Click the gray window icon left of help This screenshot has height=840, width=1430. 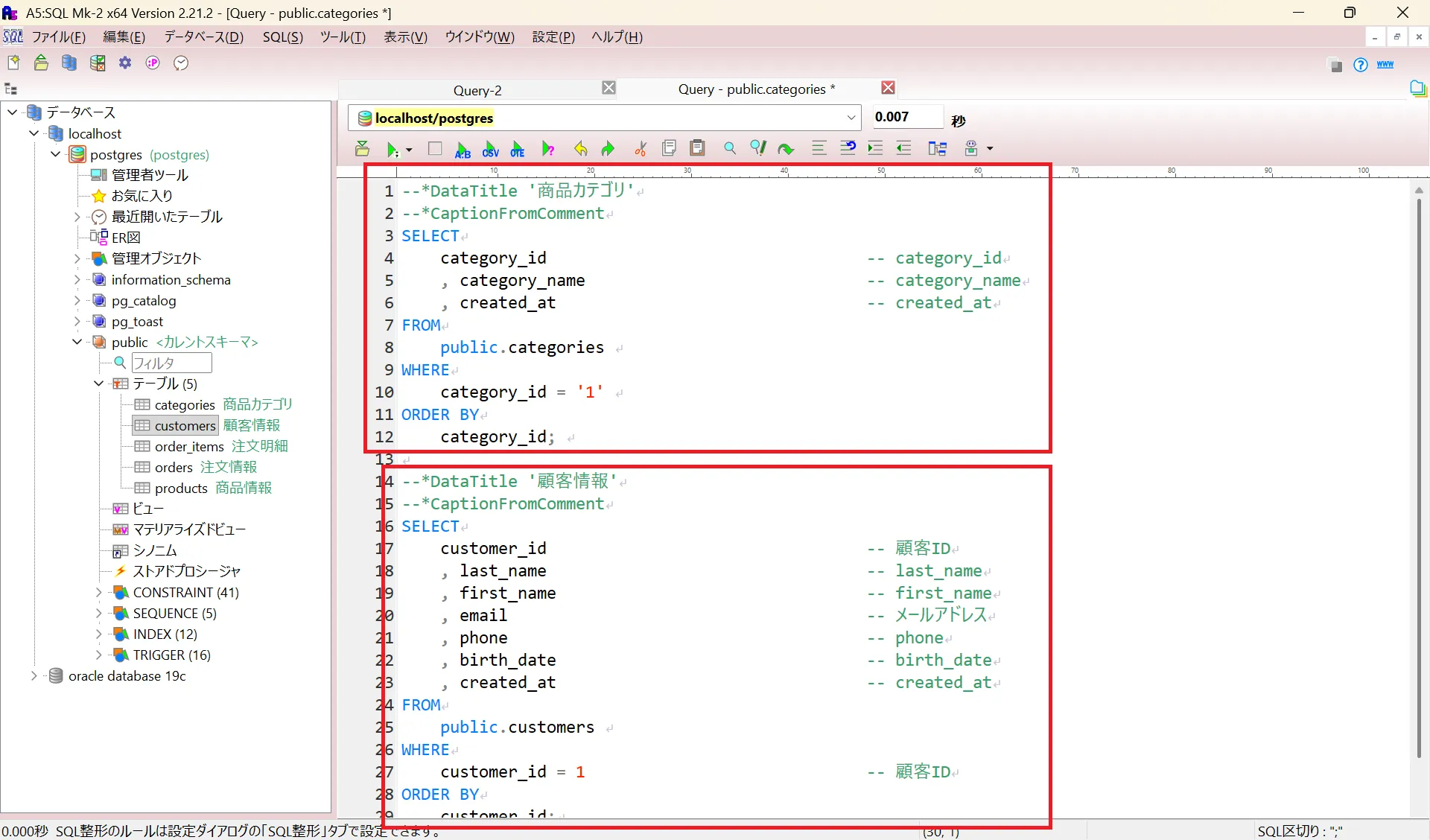point(1335,66)
